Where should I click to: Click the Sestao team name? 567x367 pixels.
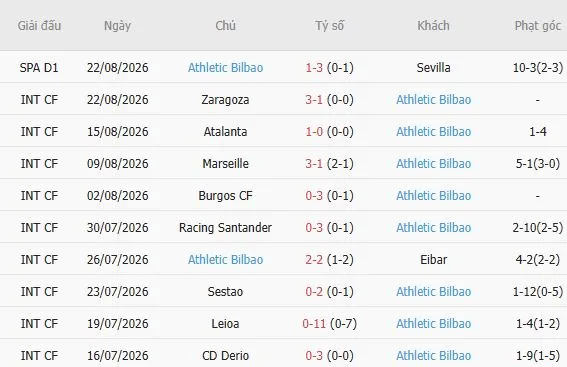pyautogui.click(x=225, y=291)
